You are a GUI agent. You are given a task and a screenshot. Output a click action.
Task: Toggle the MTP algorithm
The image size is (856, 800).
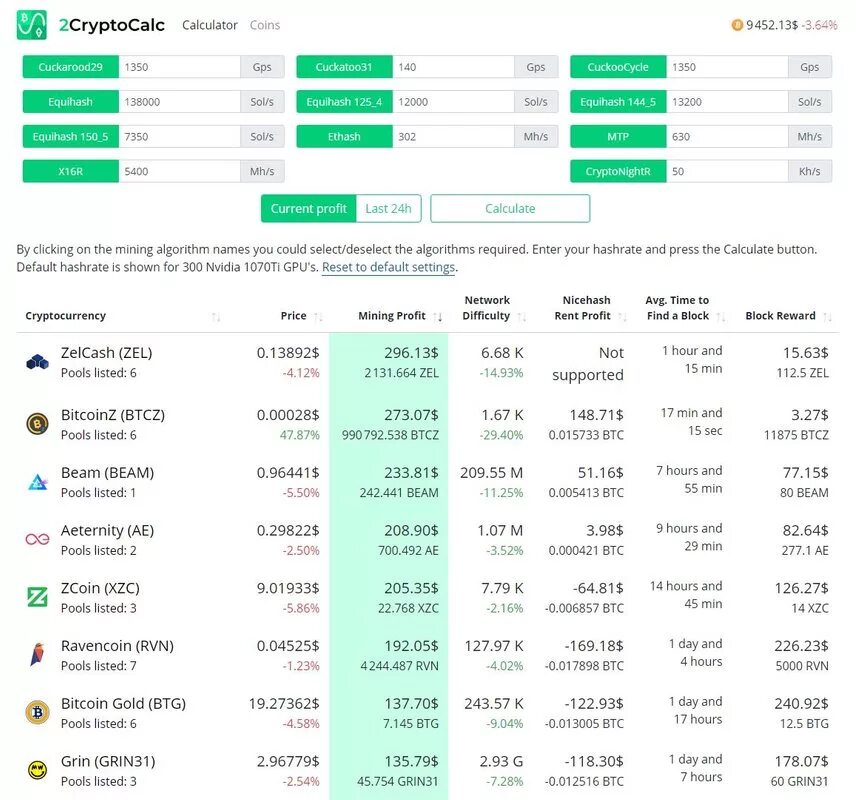[618, 137]
